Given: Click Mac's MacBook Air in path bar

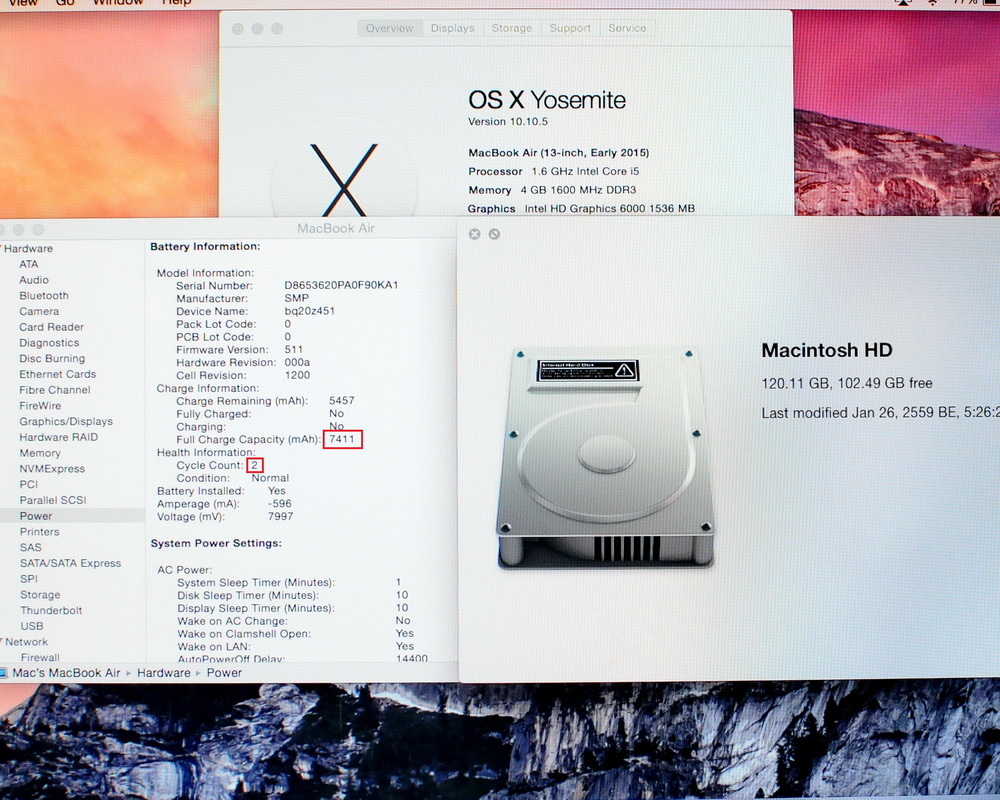Looking at the screenshot, I should [66, 672].
